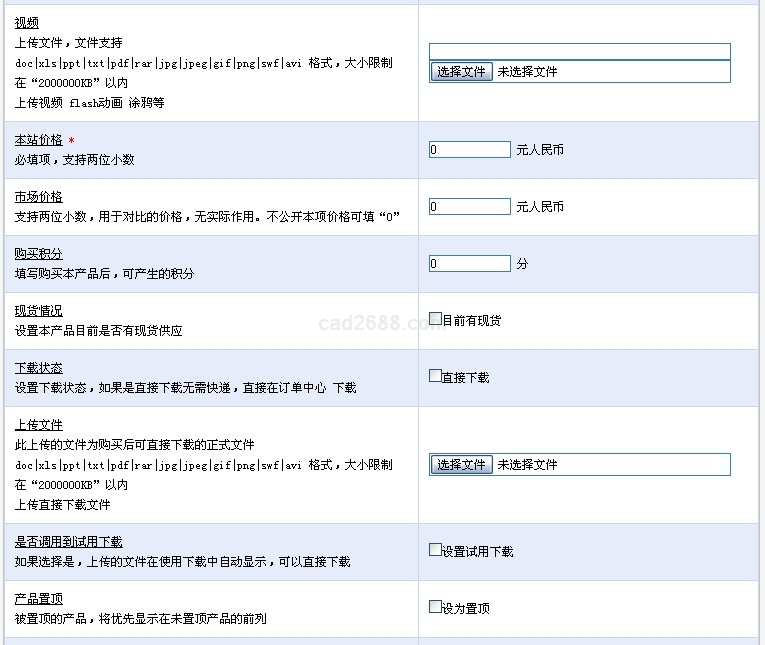Select the underlined 市场价格 label

[39, 197]
